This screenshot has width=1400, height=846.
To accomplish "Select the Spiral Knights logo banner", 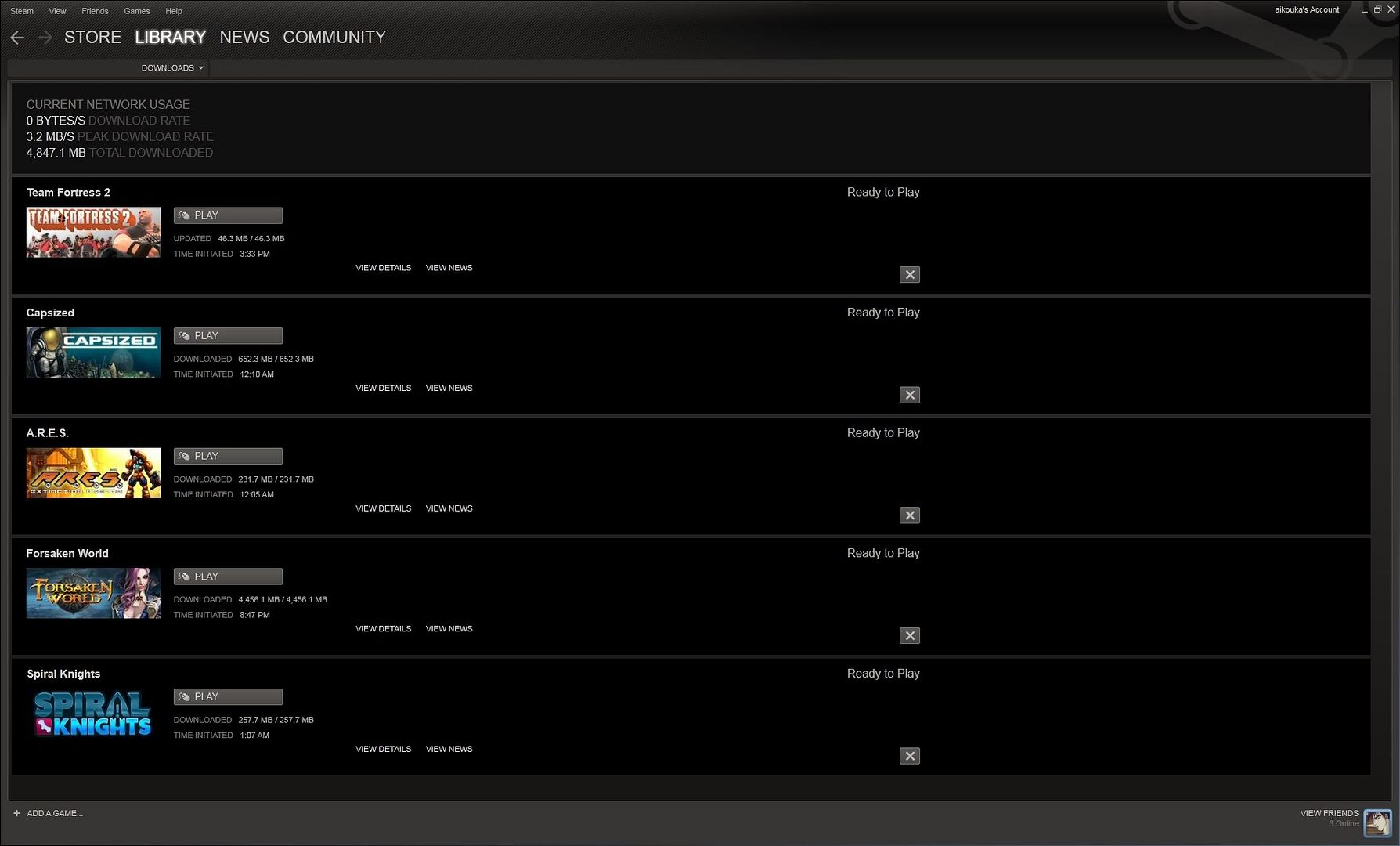I will click(x=93, y=714).
